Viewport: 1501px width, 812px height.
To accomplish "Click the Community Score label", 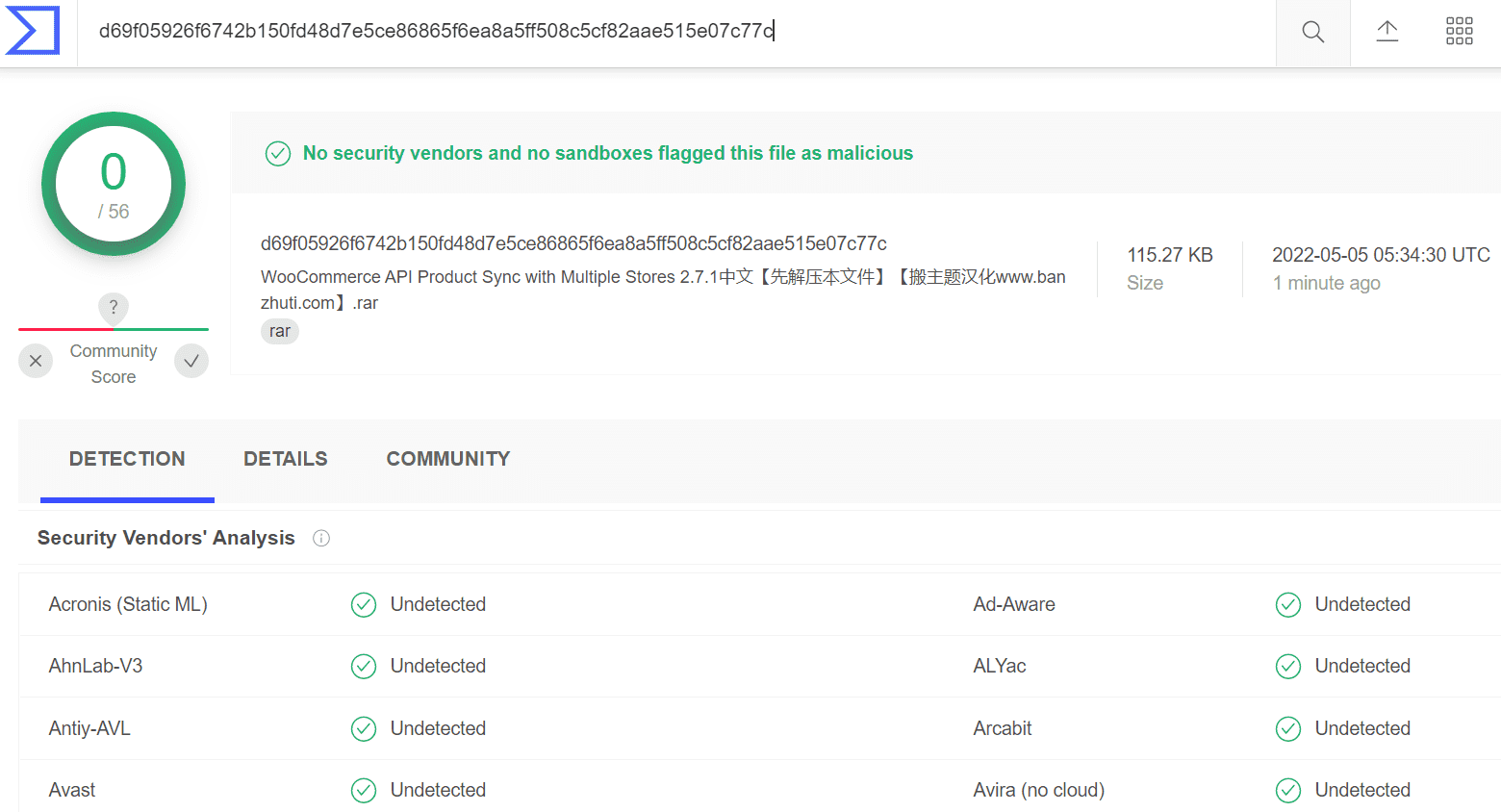I will tap(114, 365).
